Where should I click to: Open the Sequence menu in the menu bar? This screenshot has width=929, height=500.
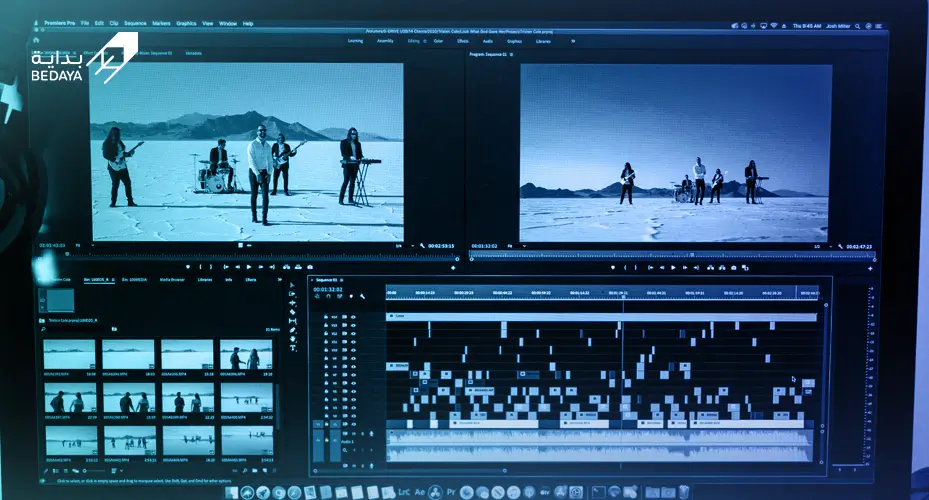pyautogui.click(x=135, y=24)
